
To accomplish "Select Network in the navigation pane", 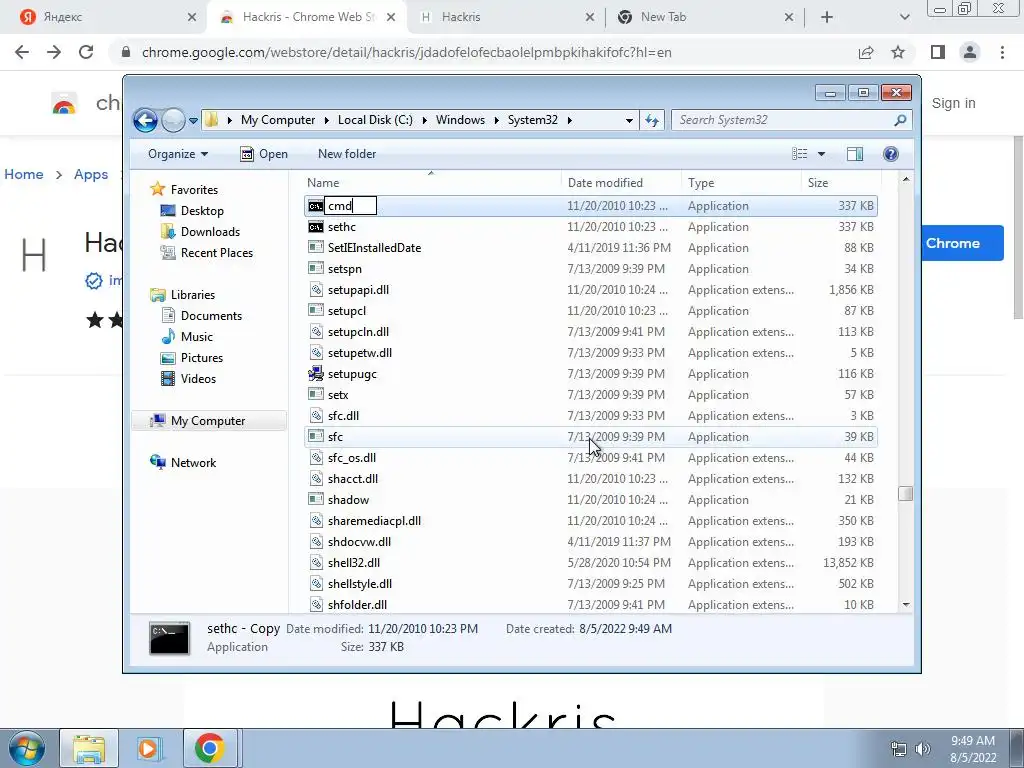I will 193,462.
